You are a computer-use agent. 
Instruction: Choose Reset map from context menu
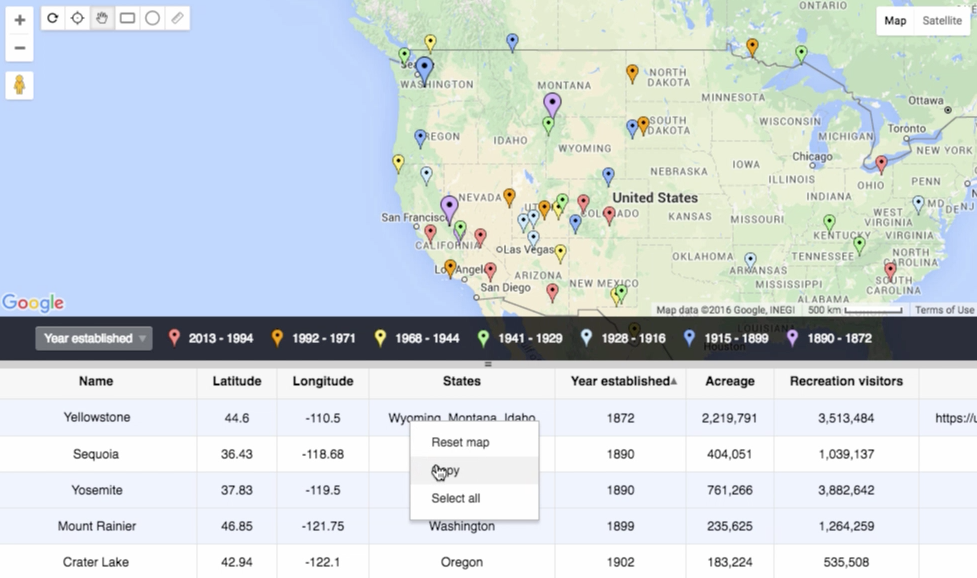coord(474,442)
